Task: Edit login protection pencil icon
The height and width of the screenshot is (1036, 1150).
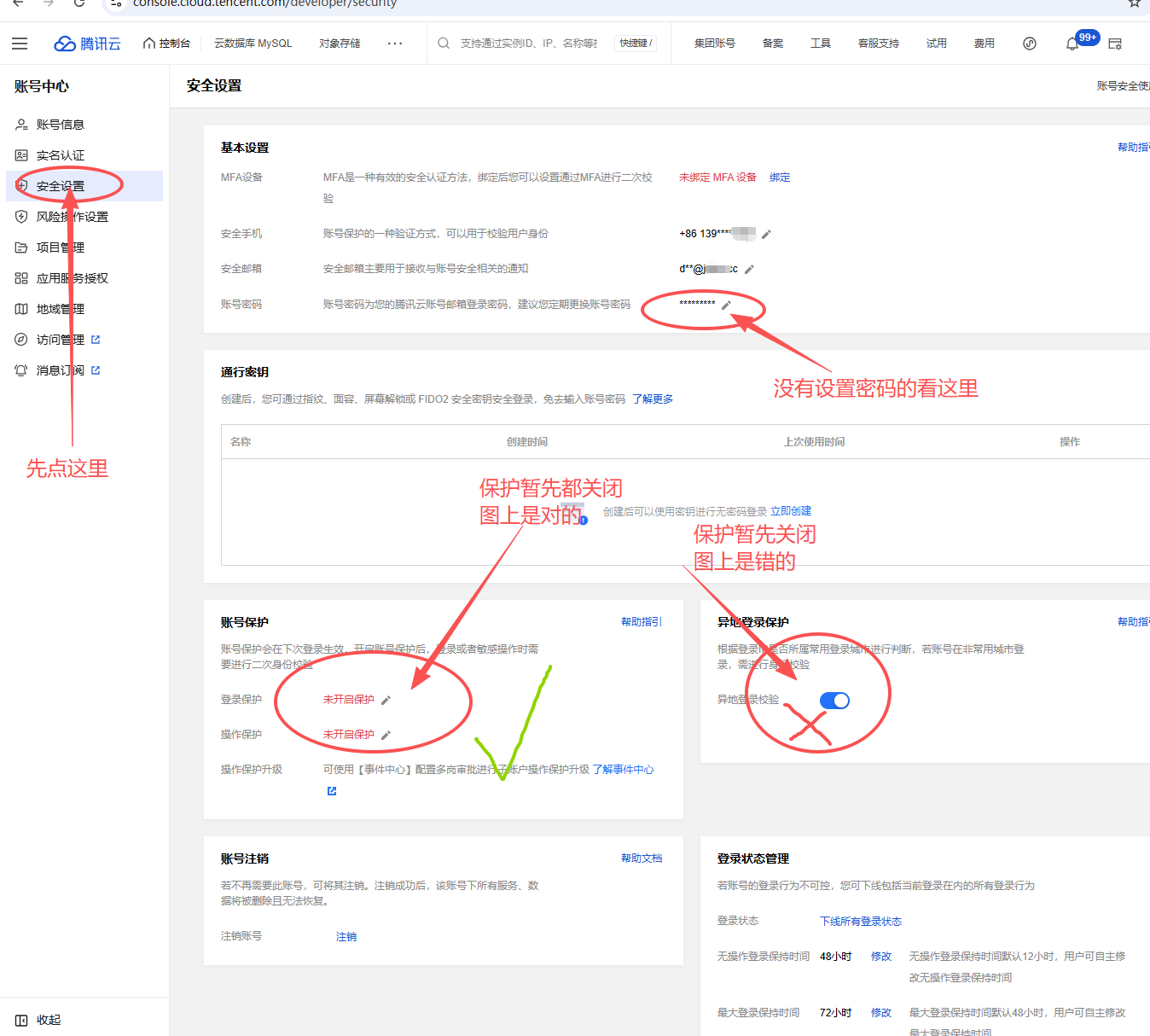Action: (386, 701)
